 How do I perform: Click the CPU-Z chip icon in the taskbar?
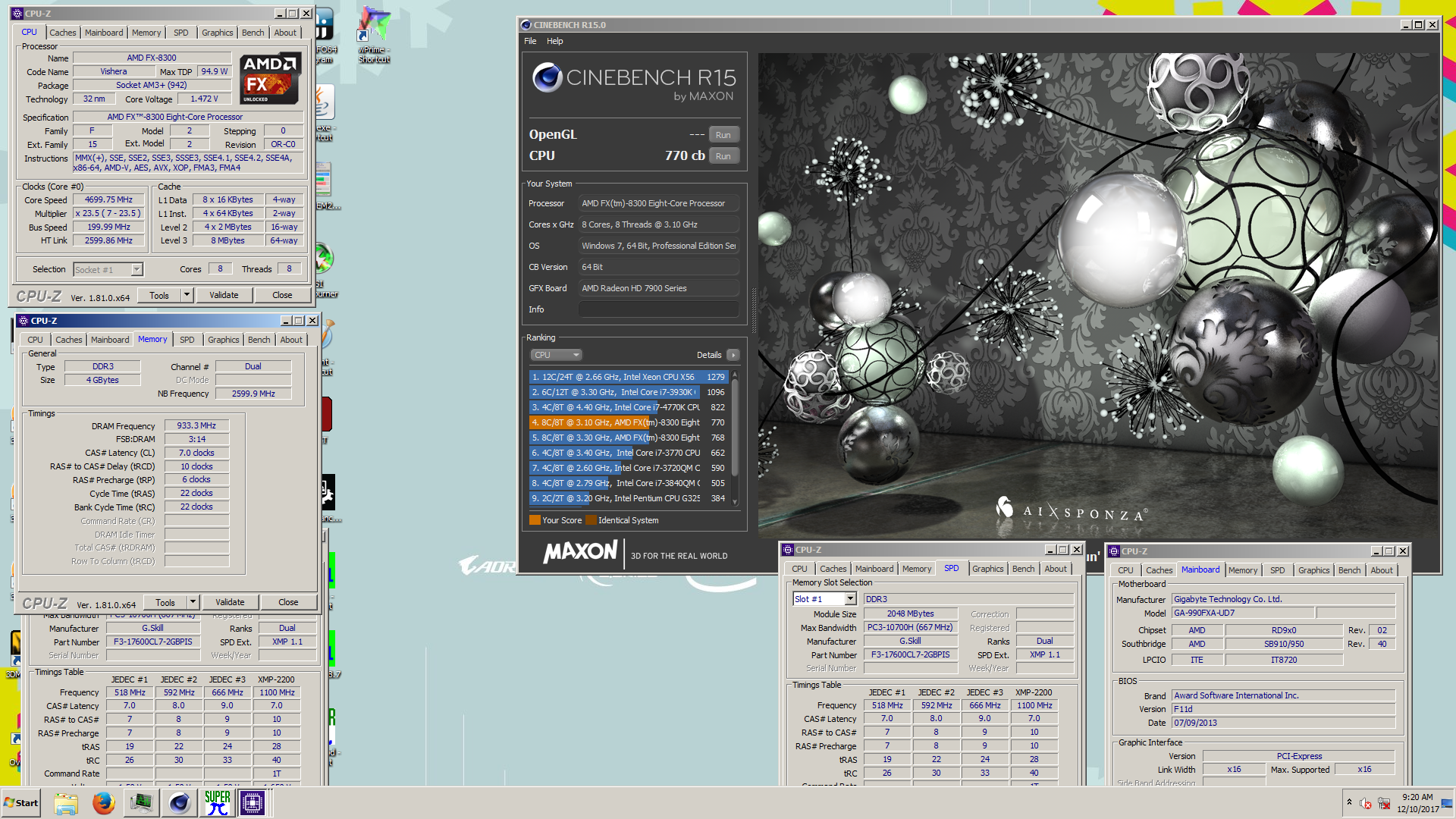253,802
